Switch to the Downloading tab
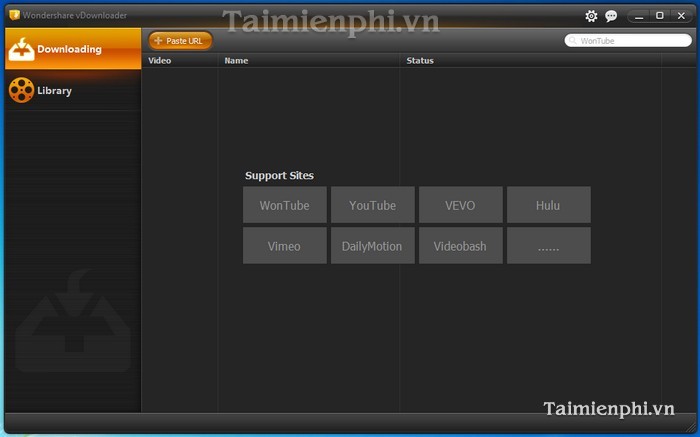Screen dimensions: 700x437 click(73, 49)
